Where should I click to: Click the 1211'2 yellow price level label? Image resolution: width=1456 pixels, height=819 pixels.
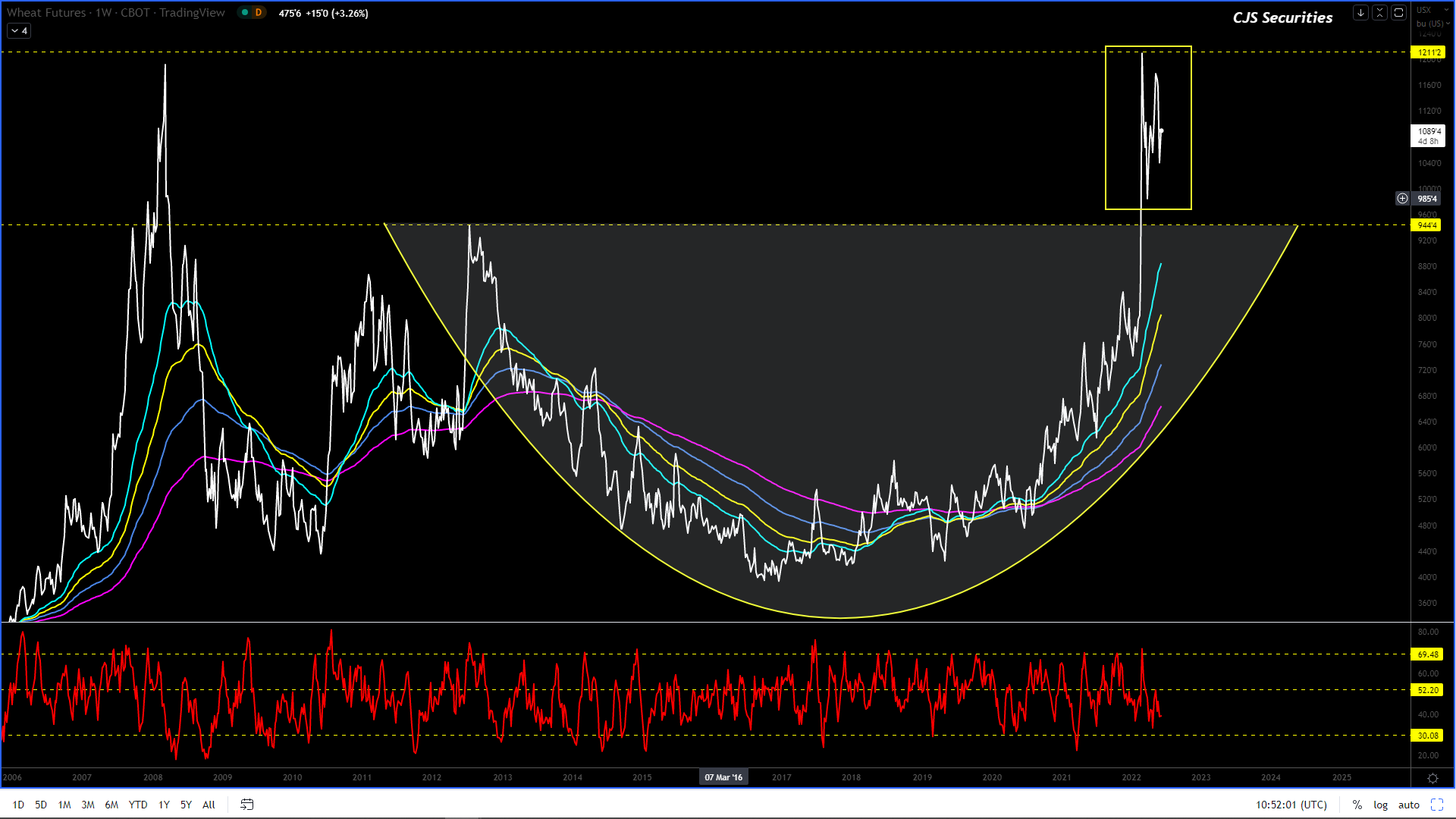(x=1429, y=52)
